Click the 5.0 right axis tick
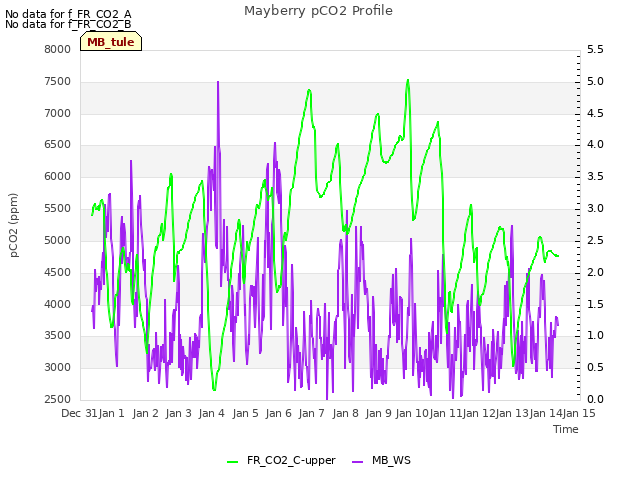This screenshot has width=640, height=480. pyautogui.click(x=595, y=82)
